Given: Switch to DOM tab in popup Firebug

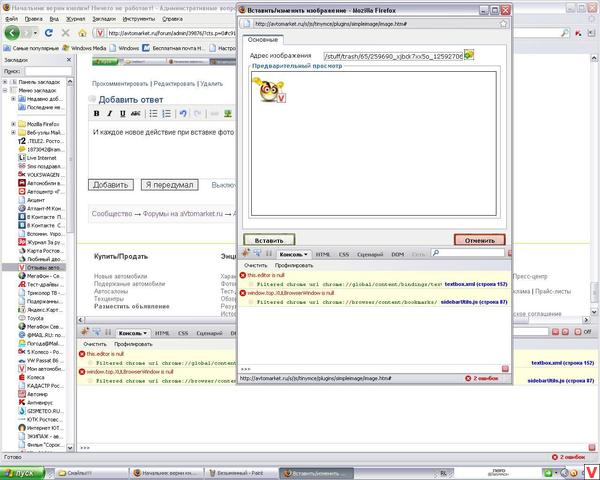Looking at the screenshot, I should coord(398,254).
